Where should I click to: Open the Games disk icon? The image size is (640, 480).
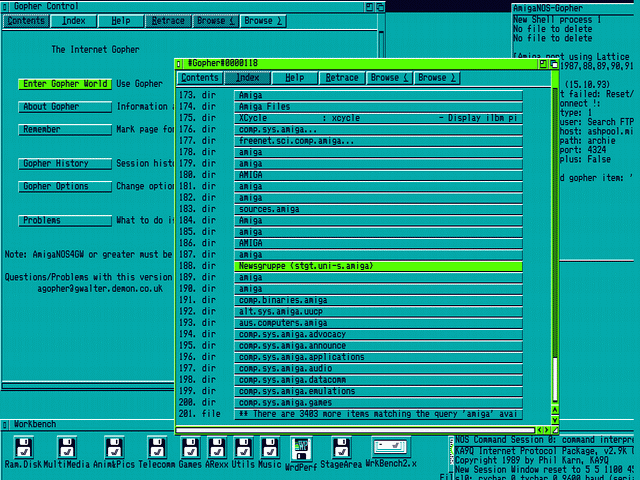[x=190, y=446]
